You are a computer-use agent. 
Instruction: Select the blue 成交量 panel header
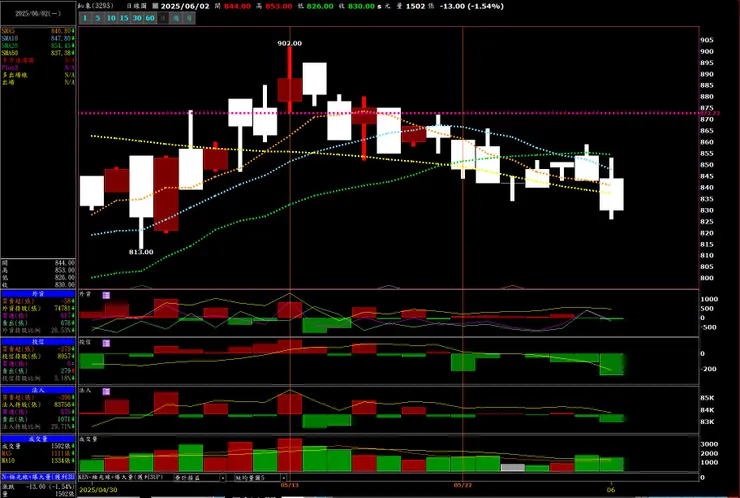coord(38,439)
